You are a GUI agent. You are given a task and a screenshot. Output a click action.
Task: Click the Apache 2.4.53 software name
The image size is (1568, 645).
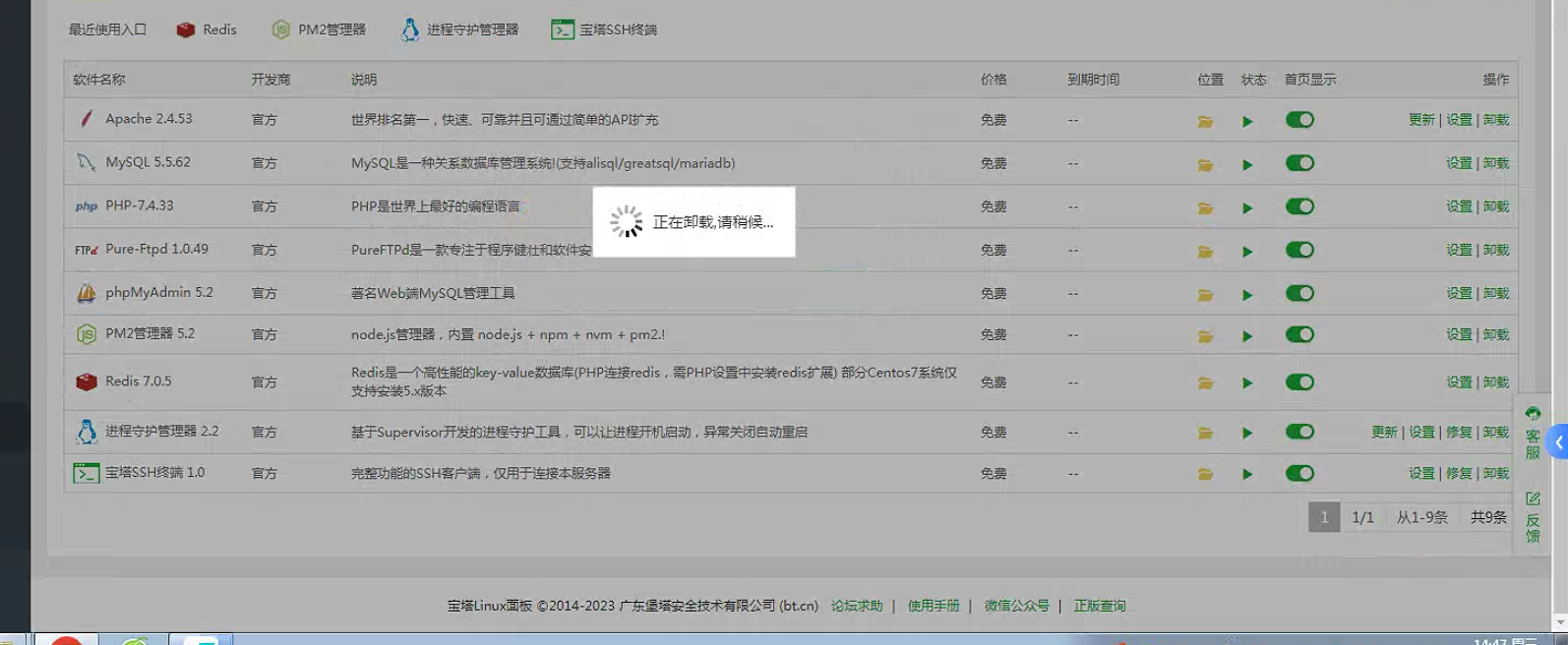pos(149,119)
